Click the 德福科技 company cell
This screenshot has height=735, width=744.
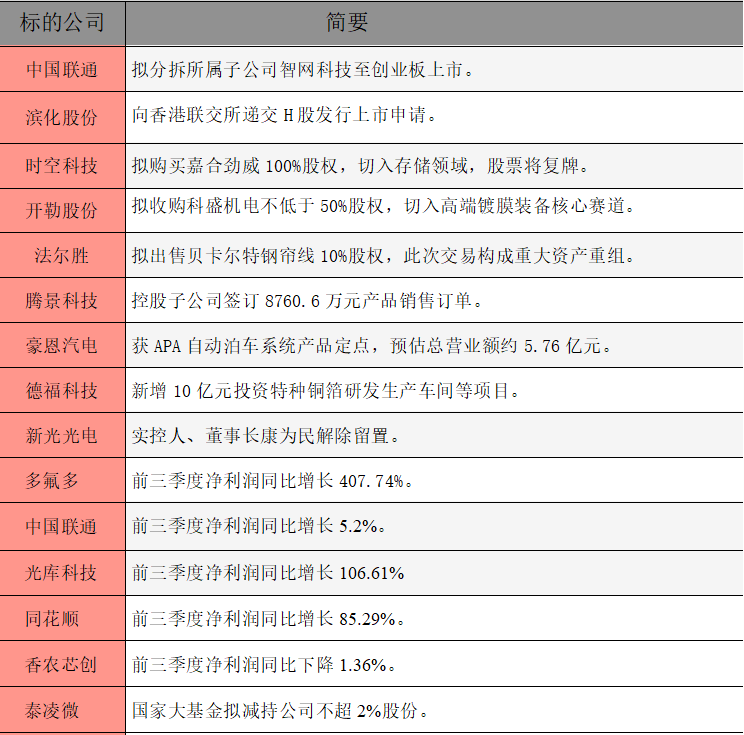pos(62,391)
